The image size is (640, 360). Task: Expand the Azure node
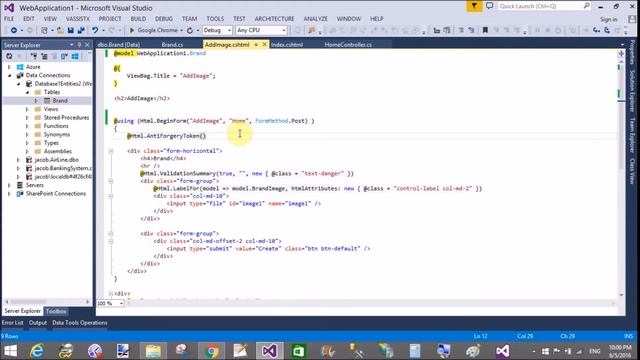point(9,67)
